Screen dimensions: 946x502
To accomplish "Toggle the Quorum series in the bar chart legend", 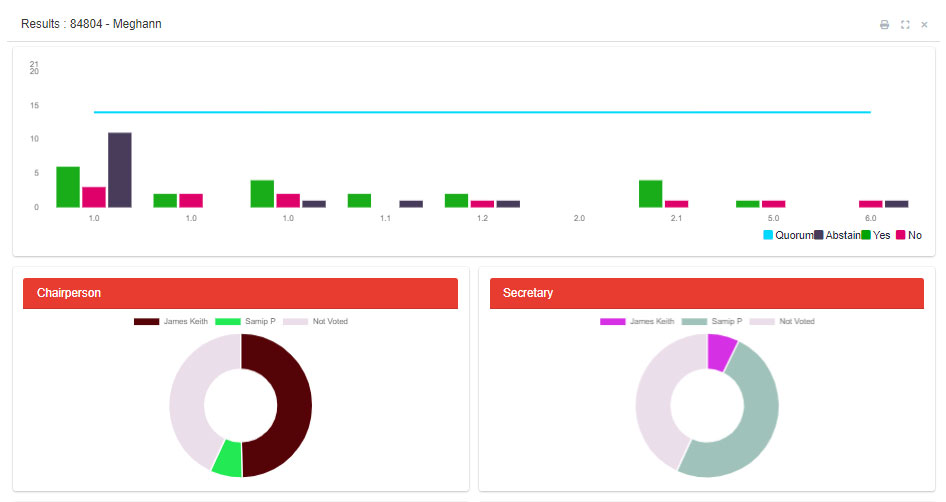I will pos(787,235).
